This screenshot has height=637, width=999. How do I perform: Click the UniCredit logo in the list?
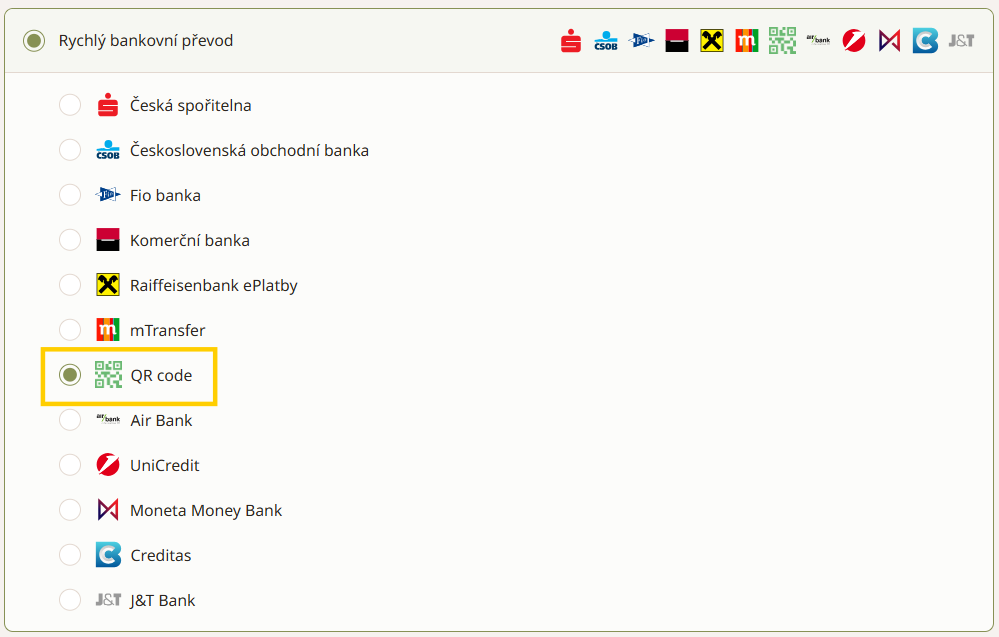pos(108,465)
